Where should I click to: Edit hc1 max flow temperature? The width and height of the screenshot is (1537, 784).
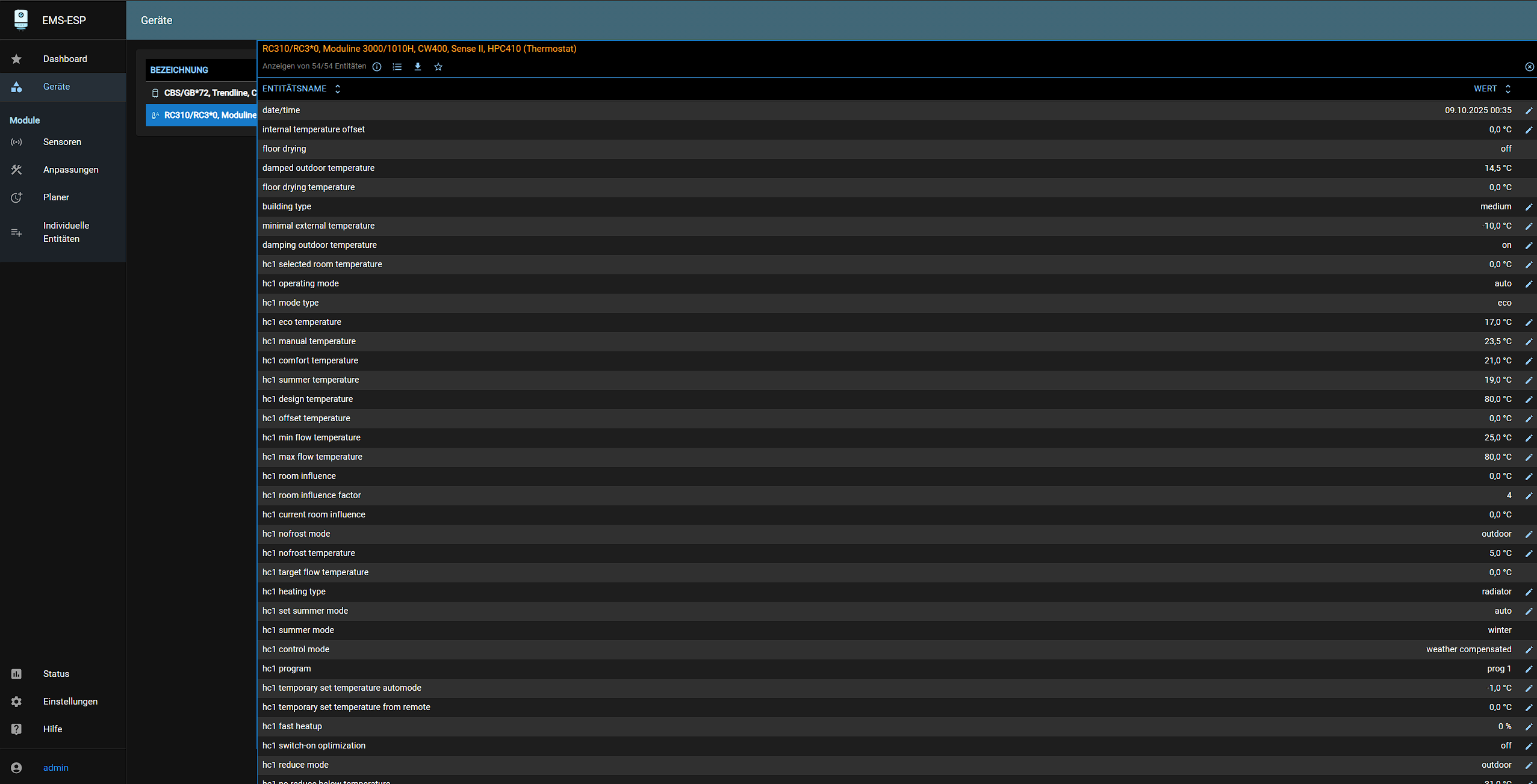(1529, 457)
